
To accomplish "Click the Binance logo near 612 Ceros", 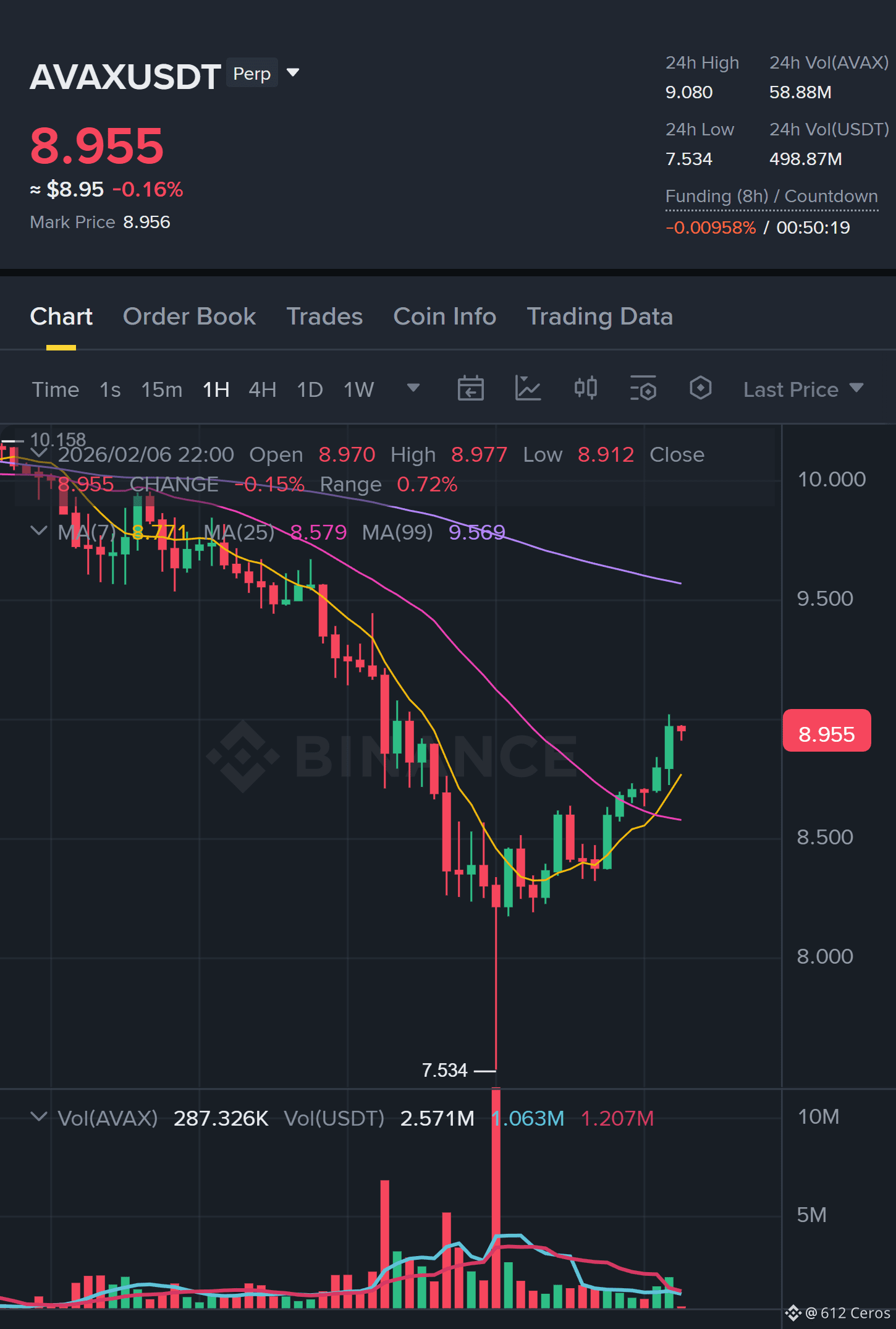I will point(793,1312).
